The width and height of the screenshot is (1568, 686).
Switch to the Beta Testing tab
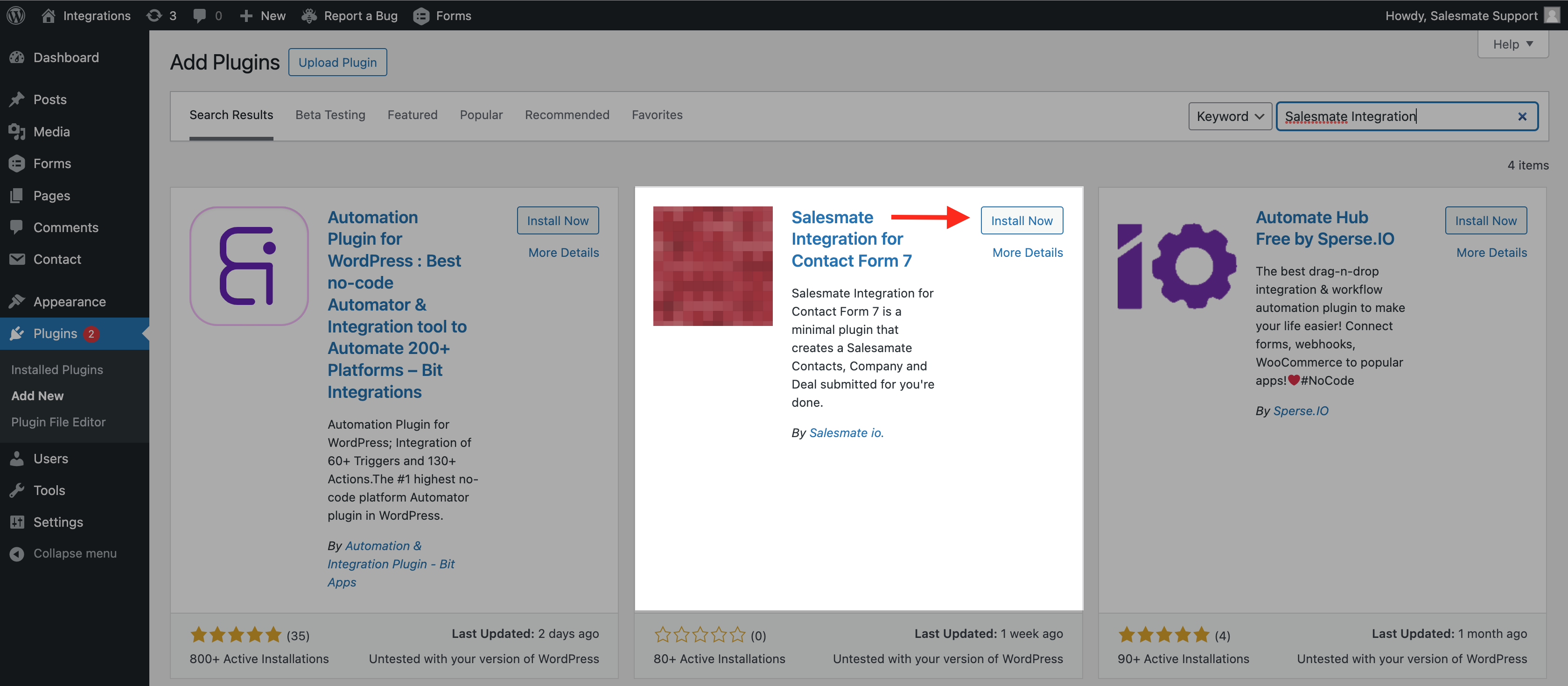tap(330, 115)
